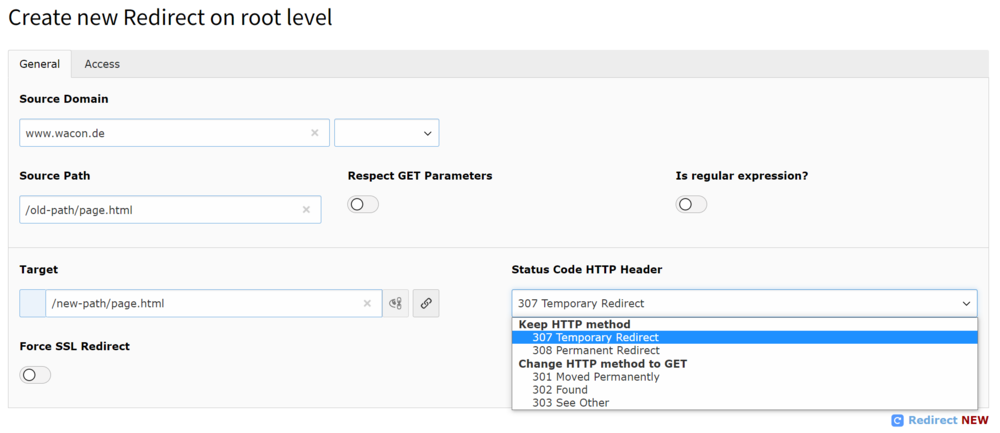Viewport: 1000px width, 433px height.
Task: Choose 301 Moved Permanently option
Action: [x=596, y=377]
